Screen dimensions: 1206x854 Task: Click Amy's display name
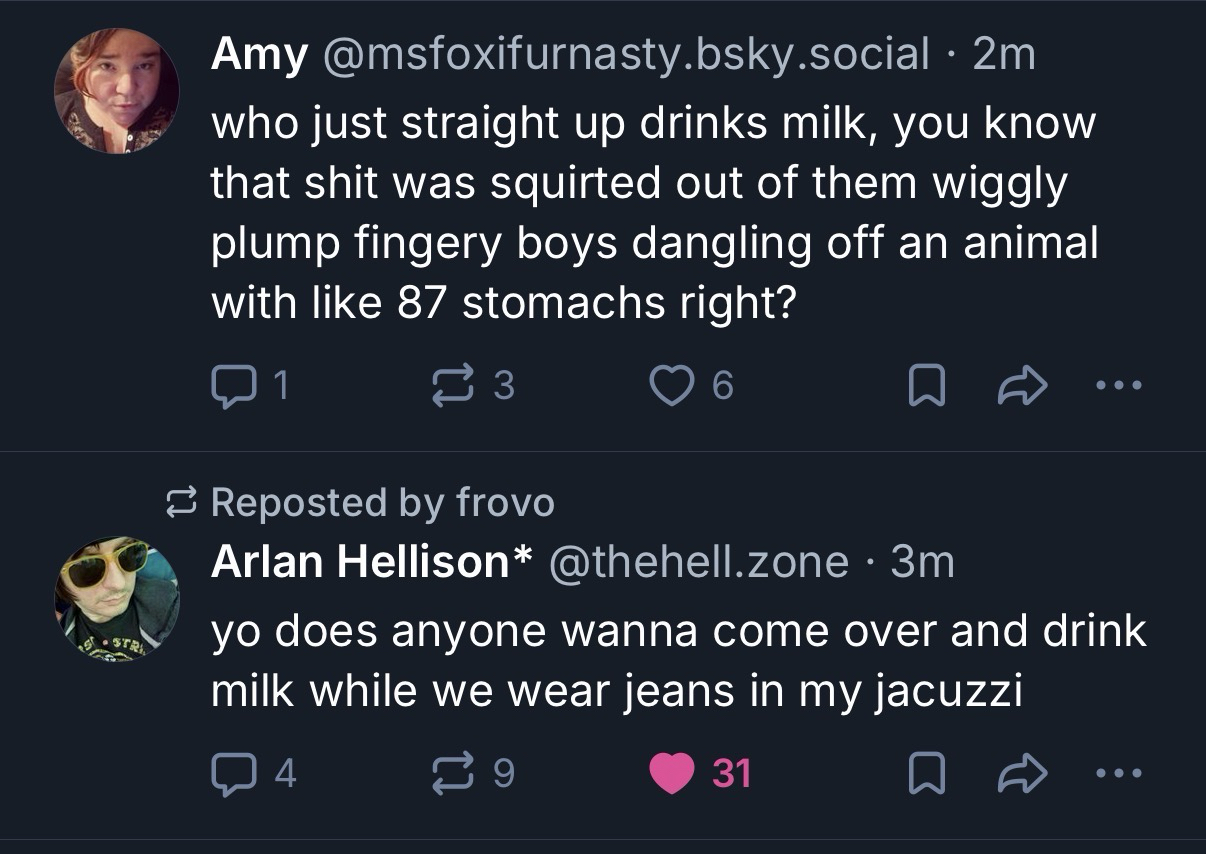[x=258, y=54]
